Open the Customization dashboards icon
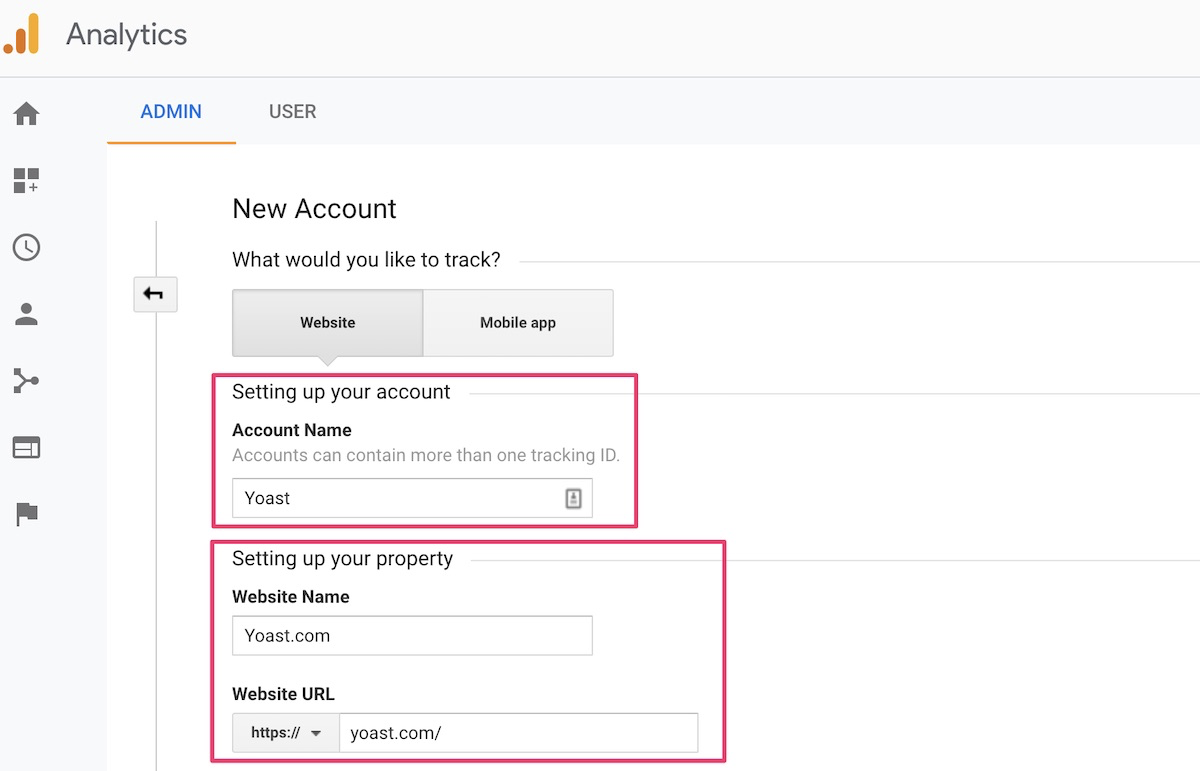1200x771 pixels. tap(26, 181)
